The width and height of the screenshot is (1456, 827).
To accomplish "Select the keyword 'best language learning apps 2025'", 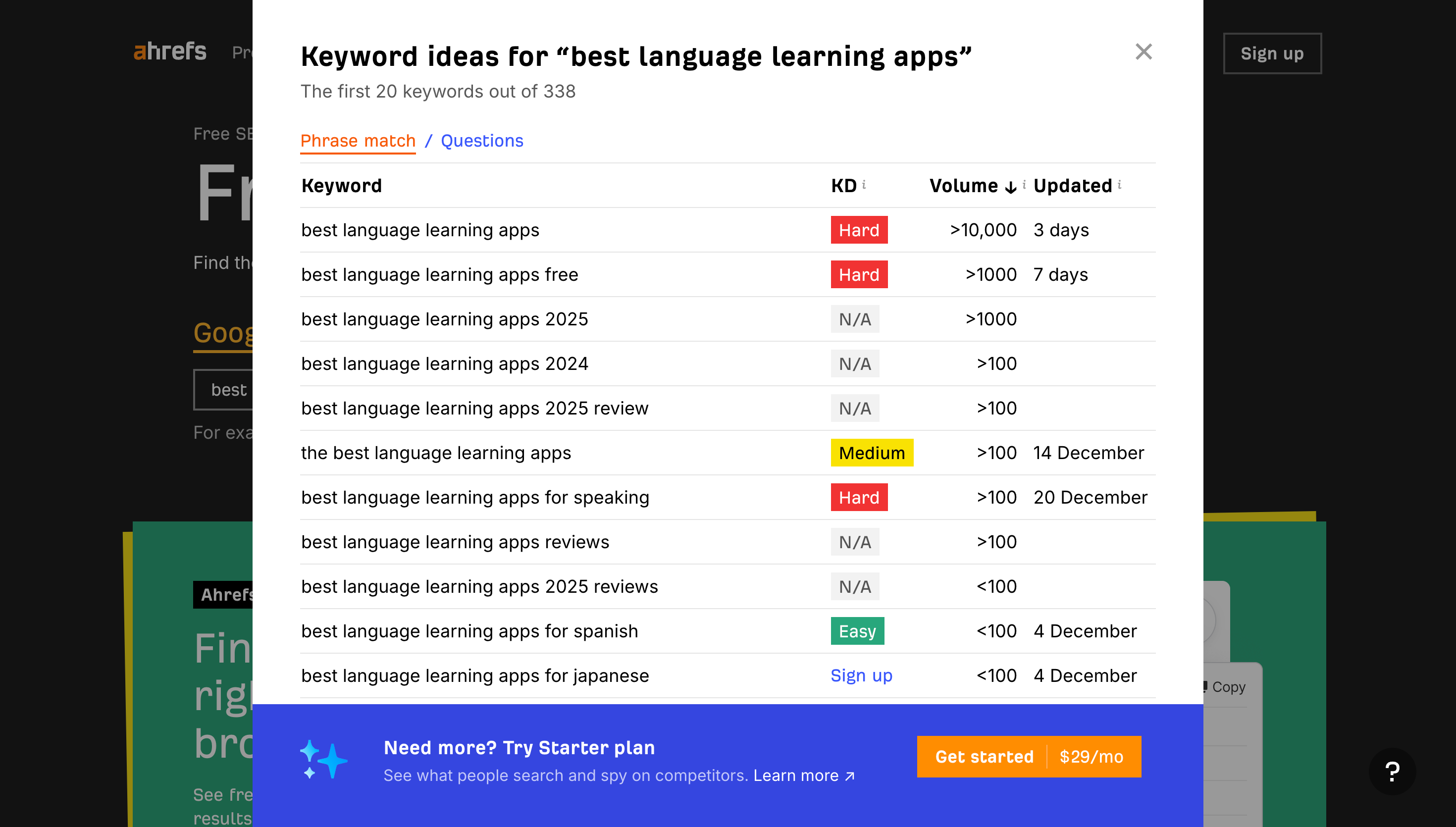I will (445, 318).
